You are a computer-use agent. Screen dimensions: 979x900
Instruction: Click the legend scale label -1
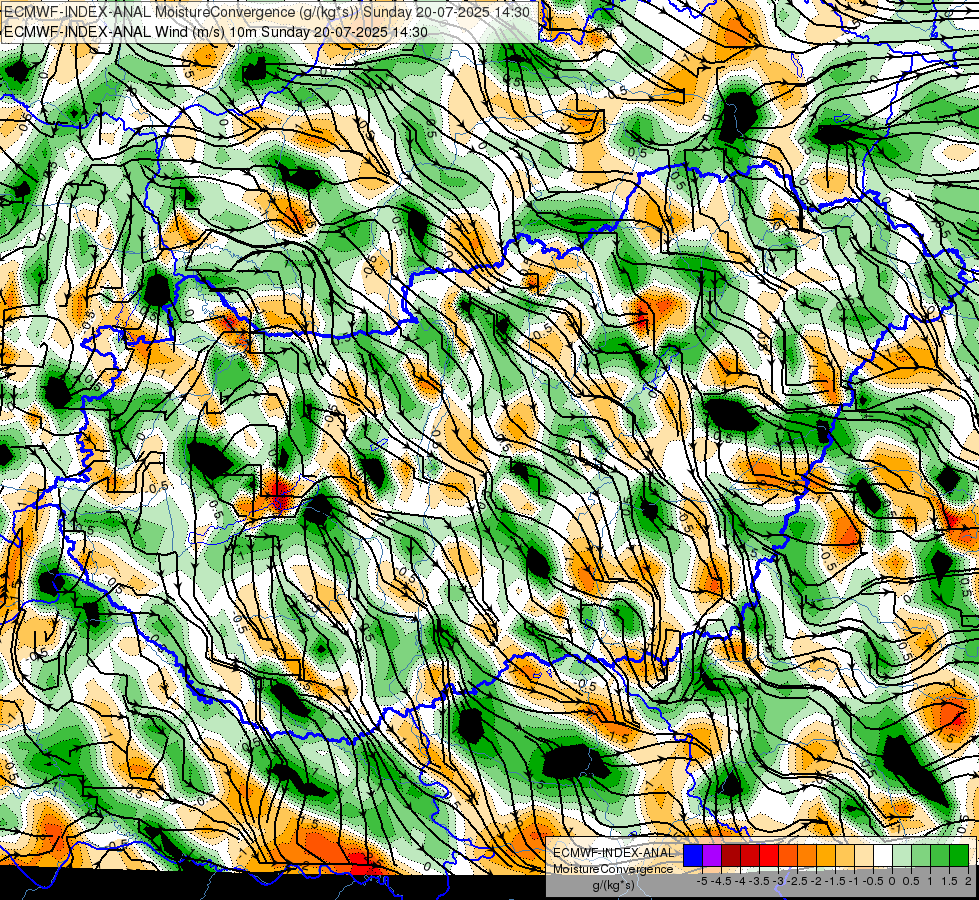tap(854, 881)
